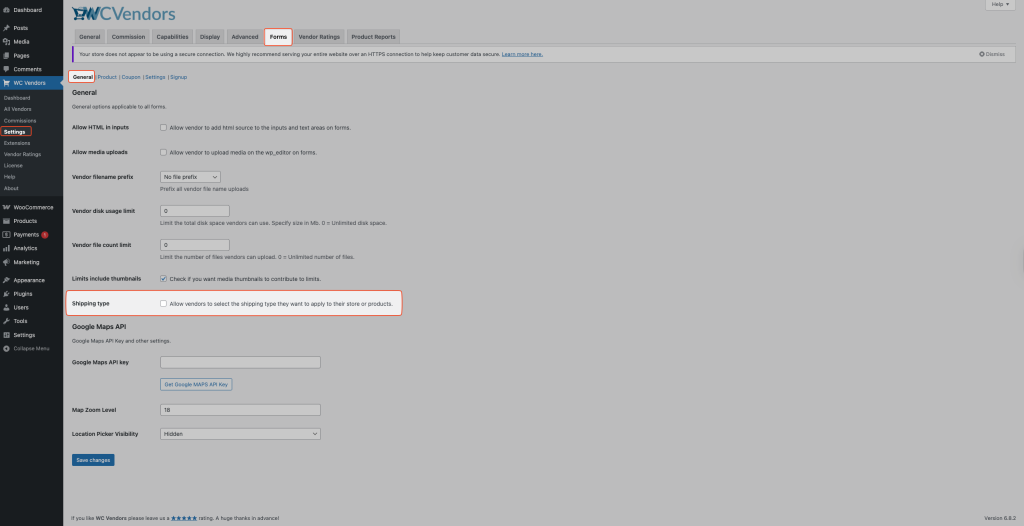Click the five-star rating link
This screenshot has width=1024, height=526.
pyautogui.click(x=184, y=518)
